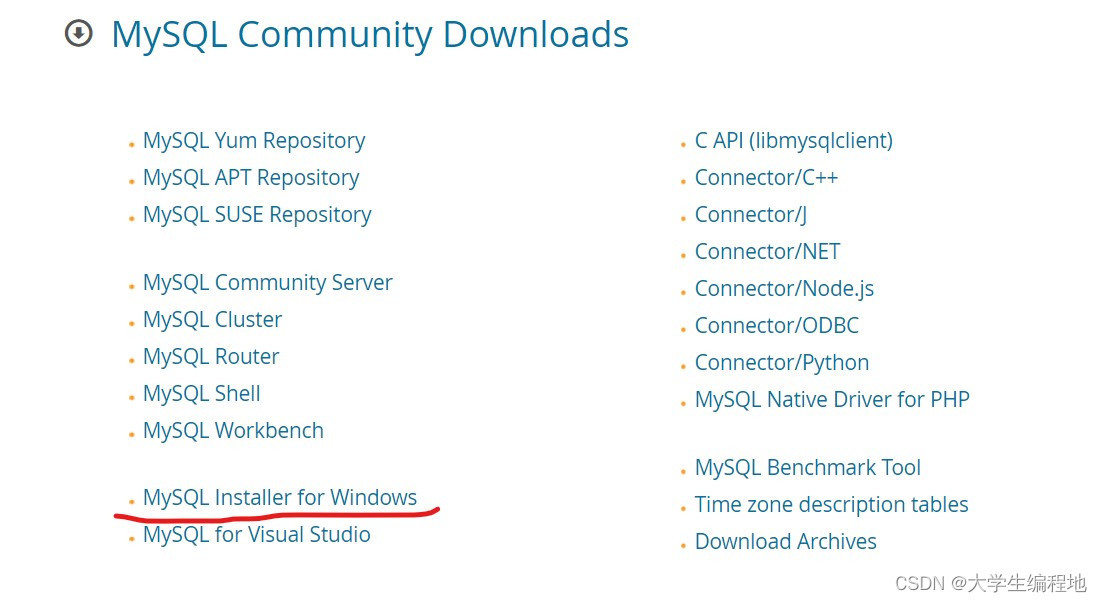Open MySQL Router download page
This screenshot has height=602, width=1102.
[x=211, y=357]
